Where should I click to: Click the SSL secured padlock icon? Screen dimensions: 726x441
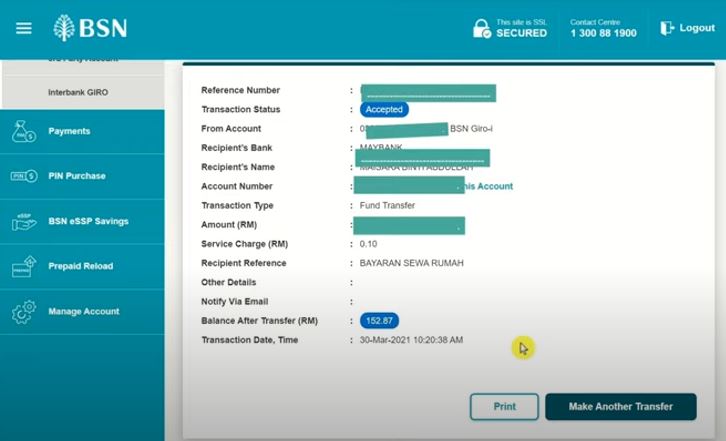(x=482, y=28)
